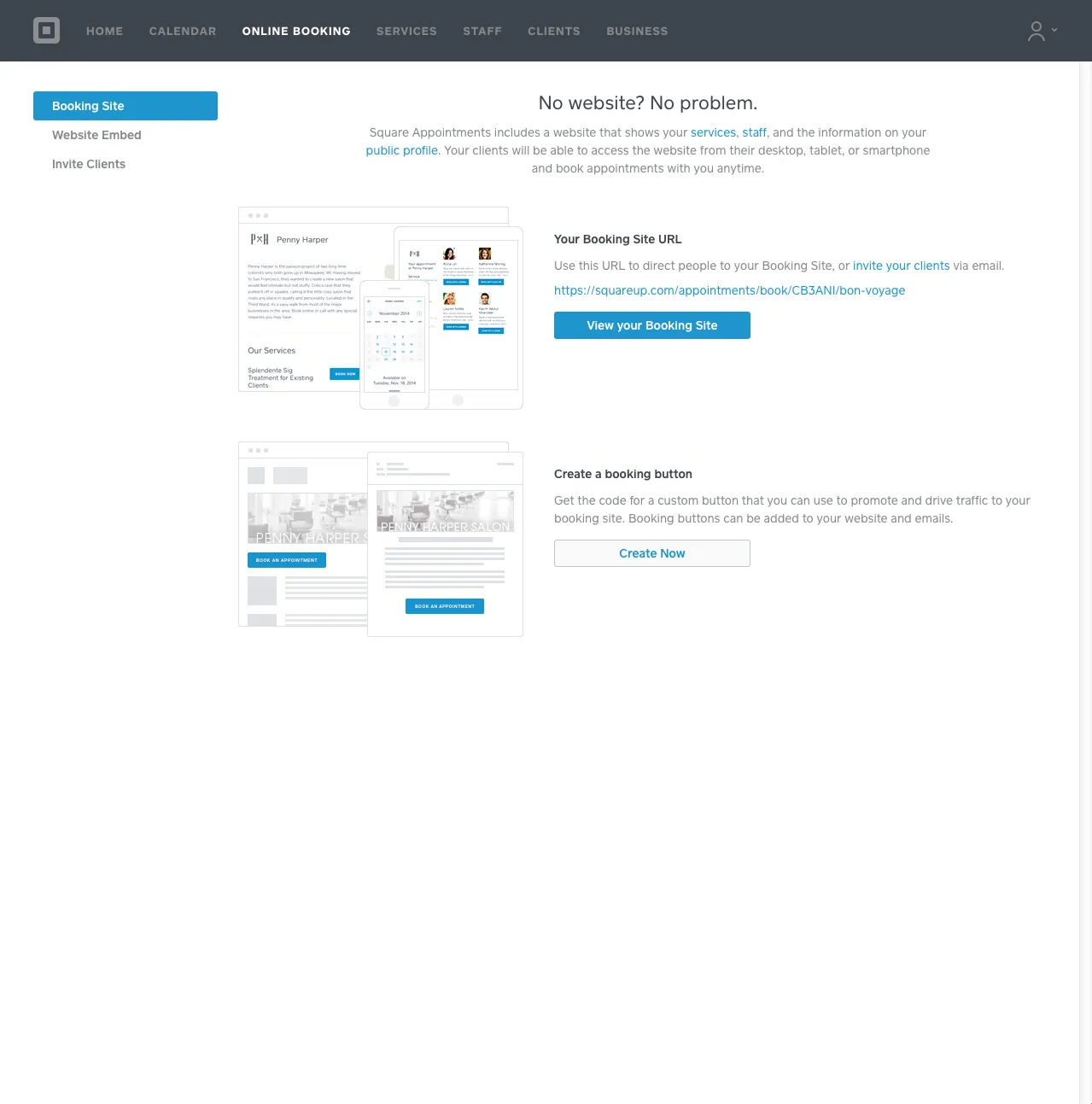Screen dimensions: 1092x1104
Task: Follow the 'staff' link in description
Action: (x=754, y=132)
